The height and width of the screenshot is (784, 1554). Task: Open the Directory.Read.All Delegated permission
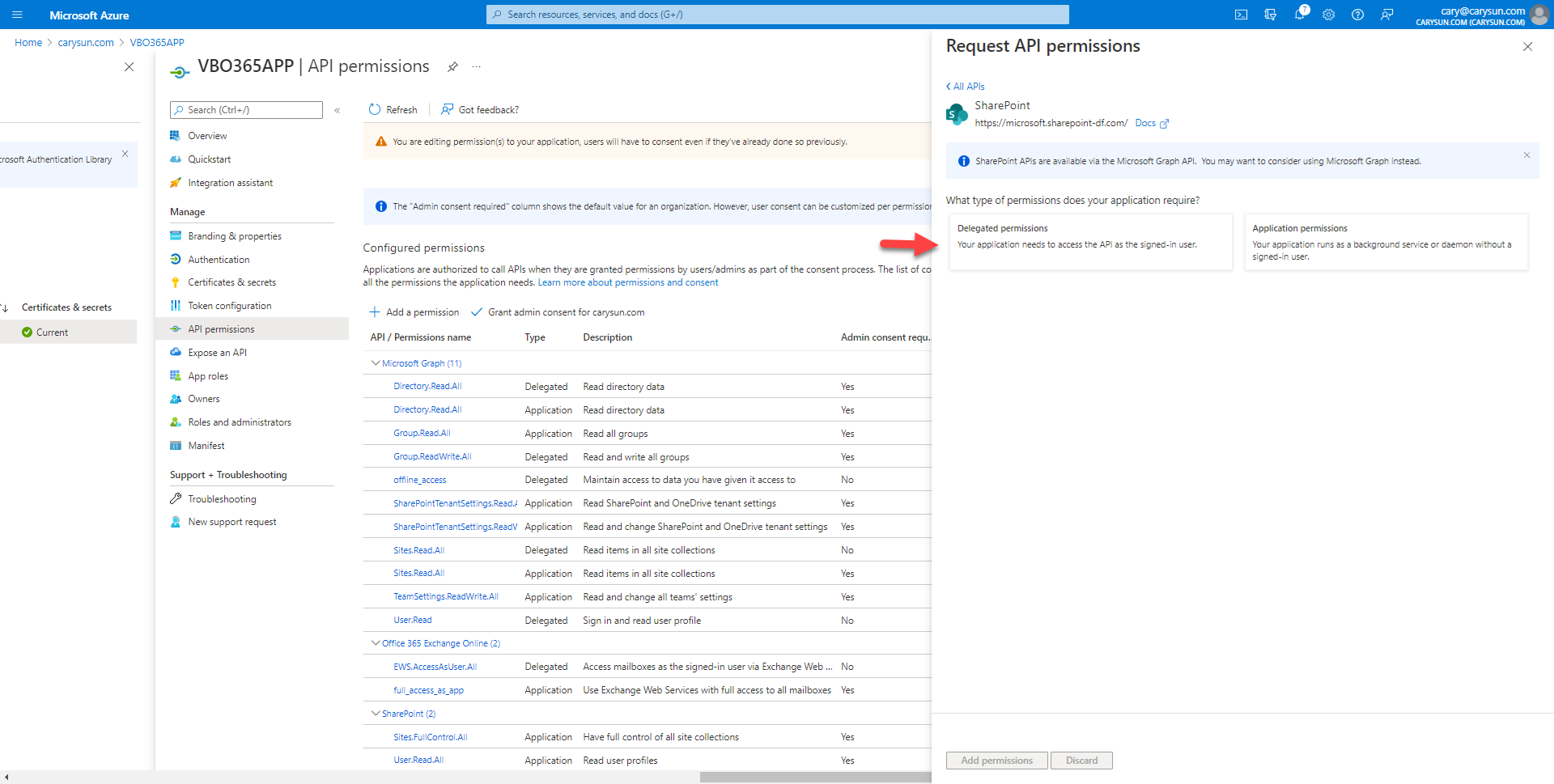(427, 387)
